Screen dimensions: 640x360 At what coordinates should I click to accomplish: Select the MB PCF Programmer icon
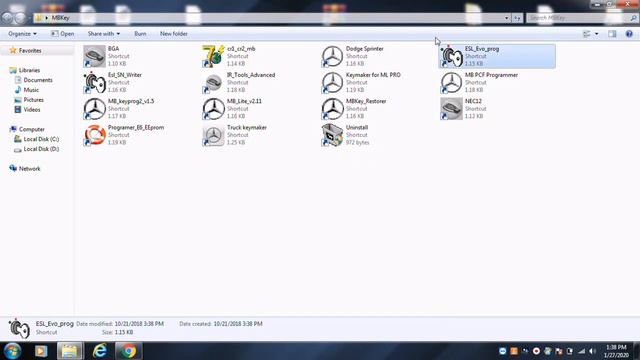(451, 82)
